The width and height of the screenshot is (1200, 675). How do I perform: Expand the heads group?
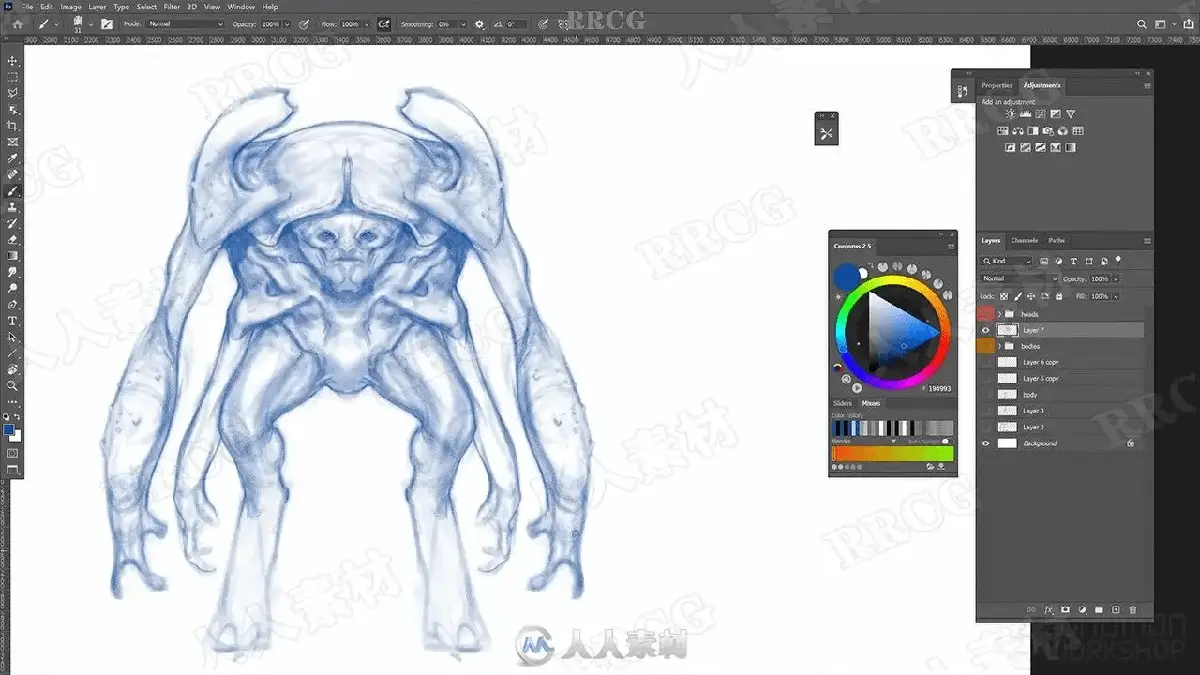click(999, 314)
